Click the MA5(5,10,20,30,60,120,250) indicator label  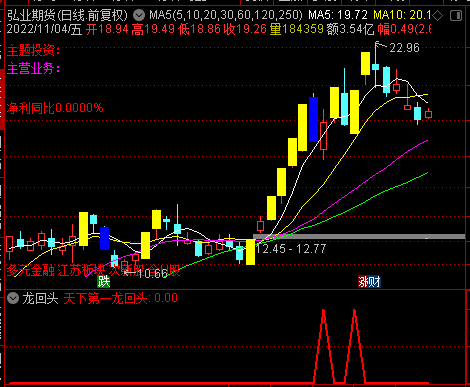pyautogui.click(x=226, y=15)
